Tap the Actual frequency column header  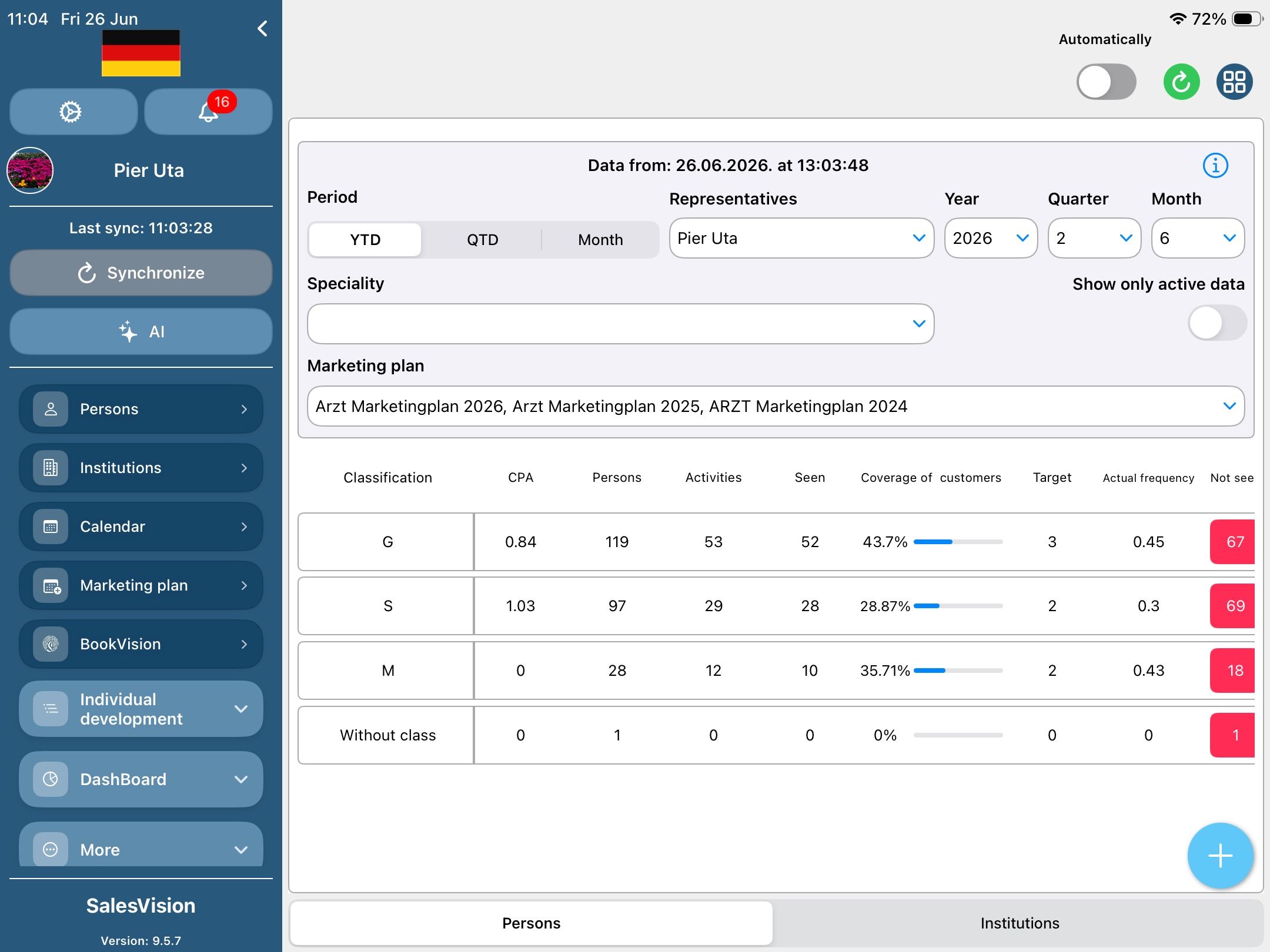(1148, 478)
